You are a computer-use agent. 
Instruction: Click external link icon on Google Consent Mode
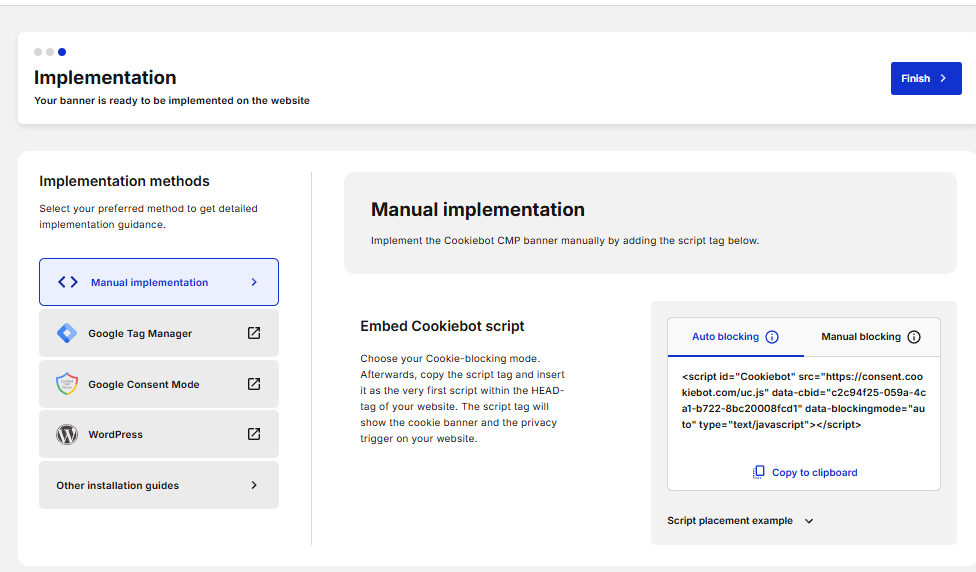(x=254, y=384)
